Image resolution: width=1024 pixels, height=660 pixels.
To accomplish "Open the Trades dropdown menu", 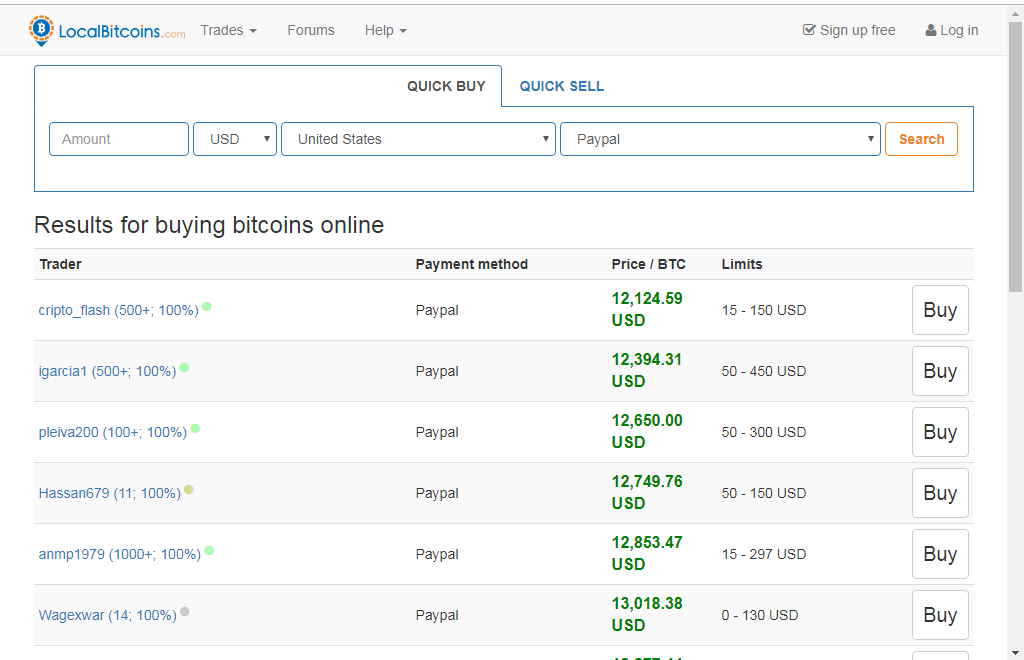I will click(x=228, y=30).
